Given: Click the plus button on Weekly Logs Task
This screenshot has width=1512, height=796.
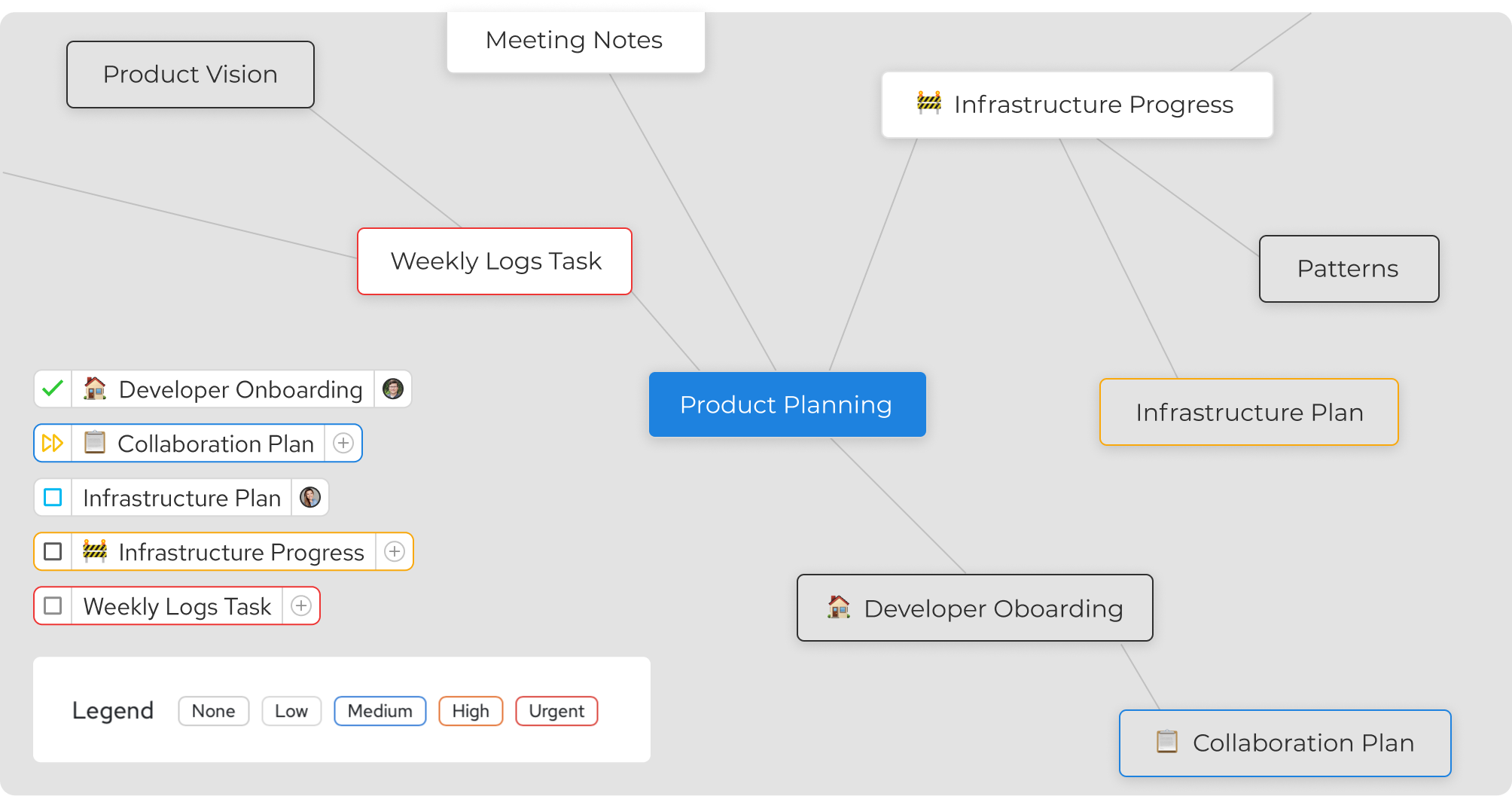Looking at the screenshot, I should (x=301, y=605).
